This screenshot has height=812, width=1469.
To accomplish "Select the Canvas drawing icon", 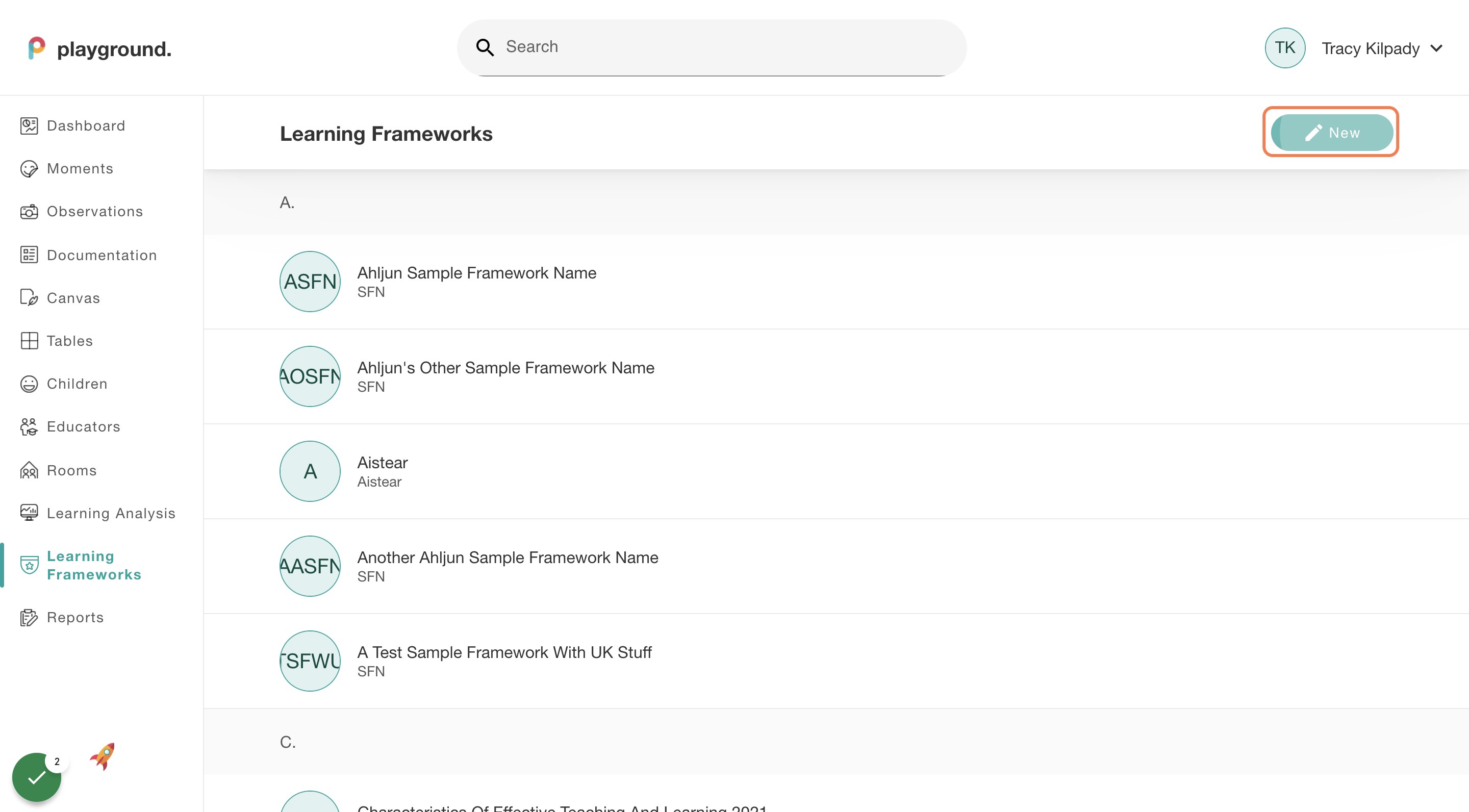I will coord(29,298).
